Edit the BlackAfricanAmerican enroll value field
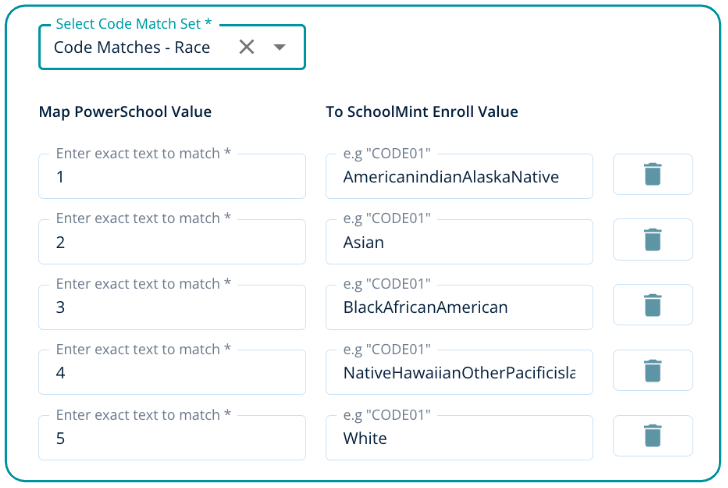 click(x=459, y=308)
